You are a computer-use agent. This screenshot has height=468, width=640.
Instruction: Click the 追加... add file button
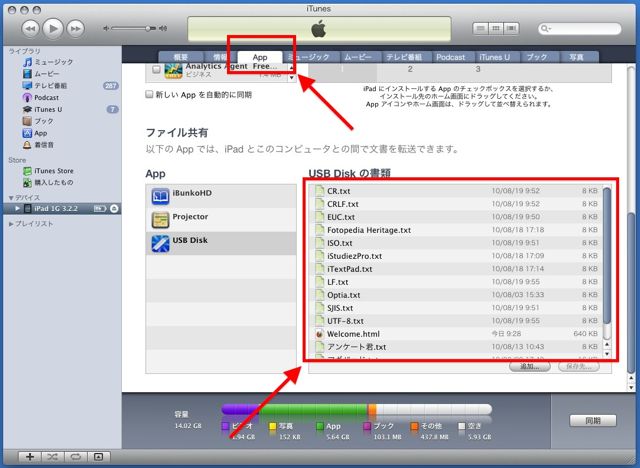[x=530, y=366]
